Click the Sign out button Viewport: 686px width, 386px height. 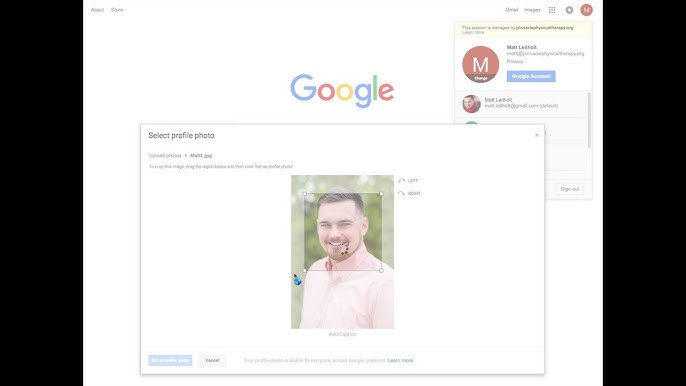tap(570, 189)
